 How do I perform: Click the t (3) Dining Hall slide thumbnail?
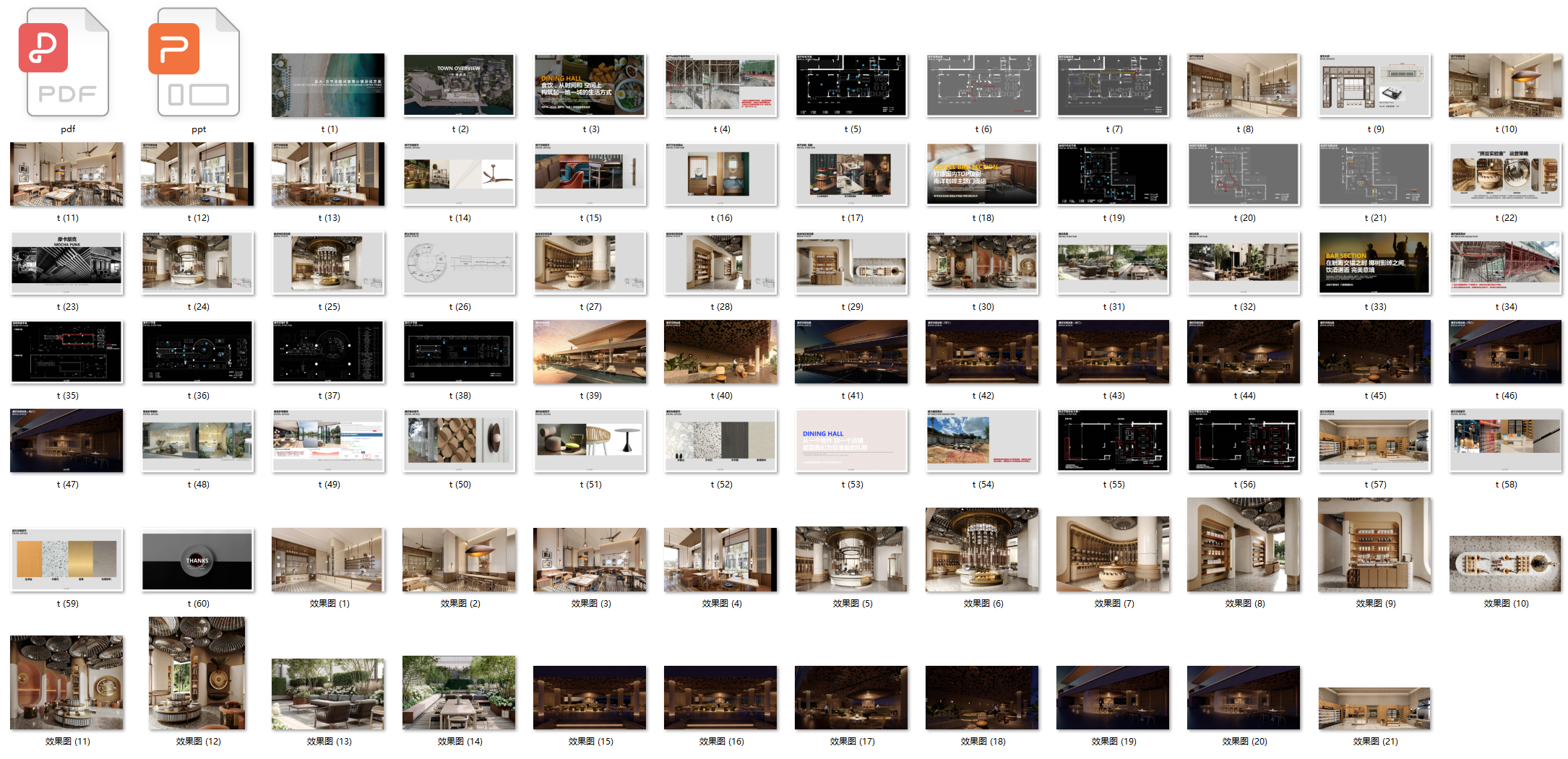(x=590, y=85)
